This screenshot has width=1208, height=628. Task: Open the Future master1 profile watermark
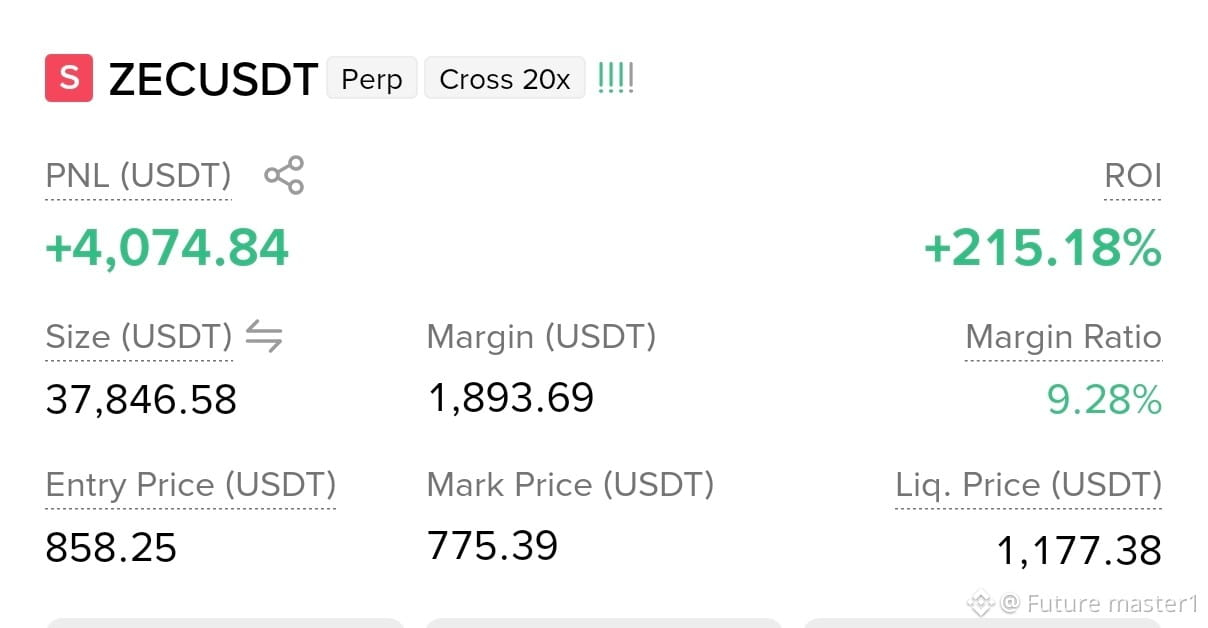pos(1099,603)
